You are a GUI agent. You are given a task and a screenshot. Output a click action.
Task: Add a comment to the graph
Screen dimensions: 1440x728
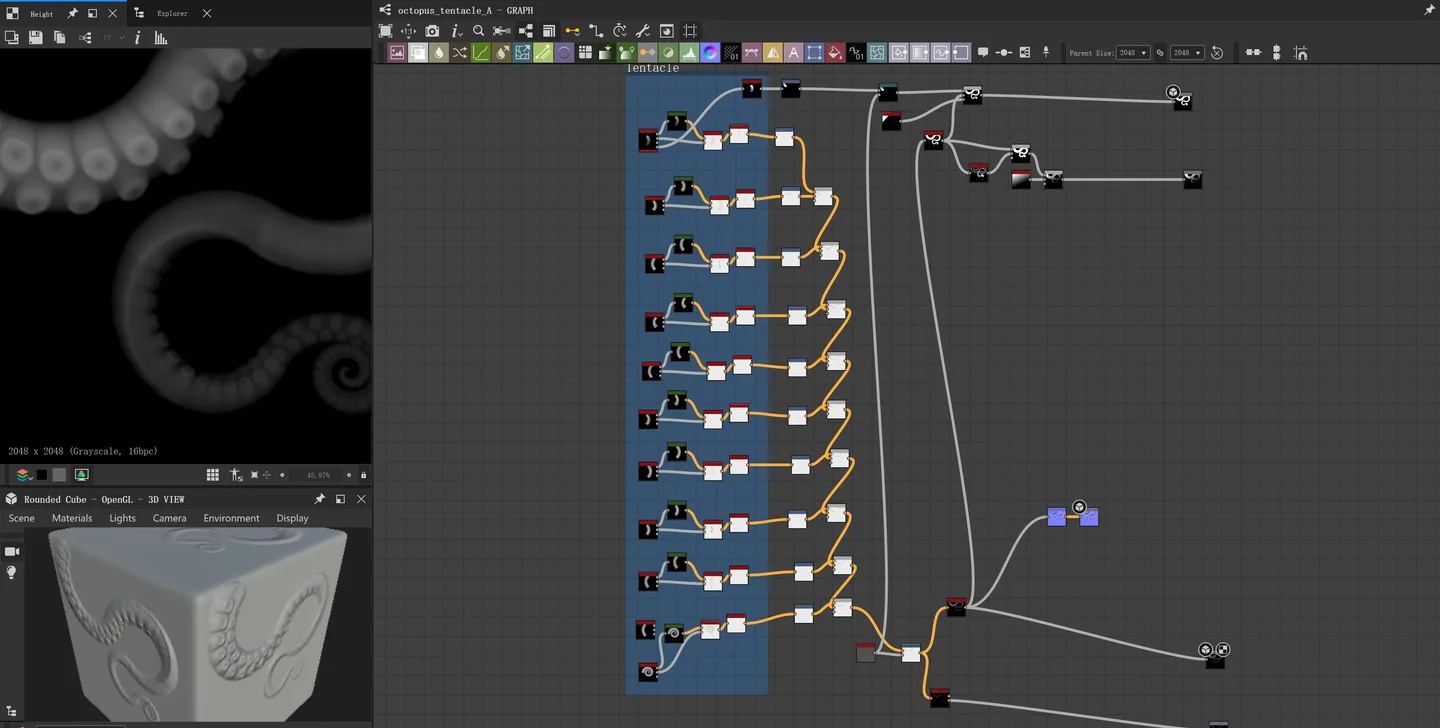click(983, 53)
